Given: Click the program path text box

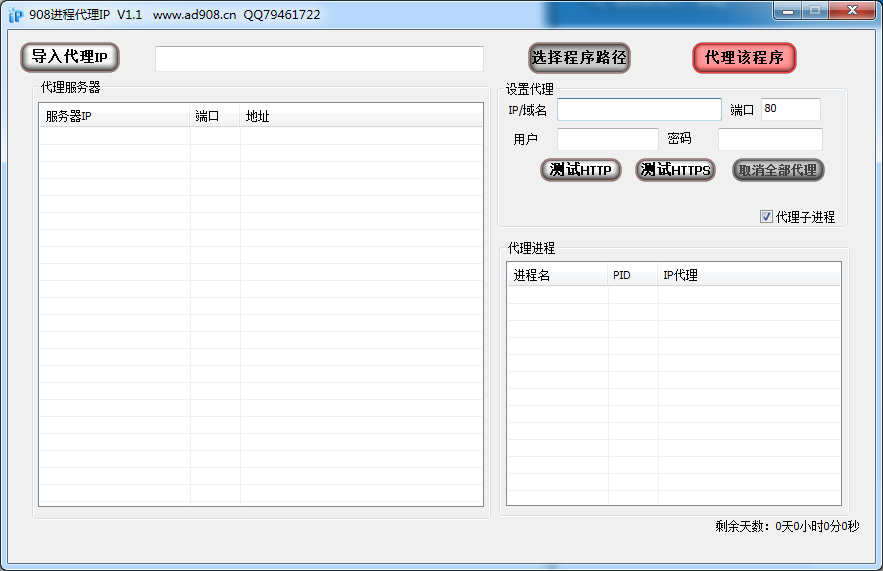Looking at the screenshot, I should (x=319, y=59).
